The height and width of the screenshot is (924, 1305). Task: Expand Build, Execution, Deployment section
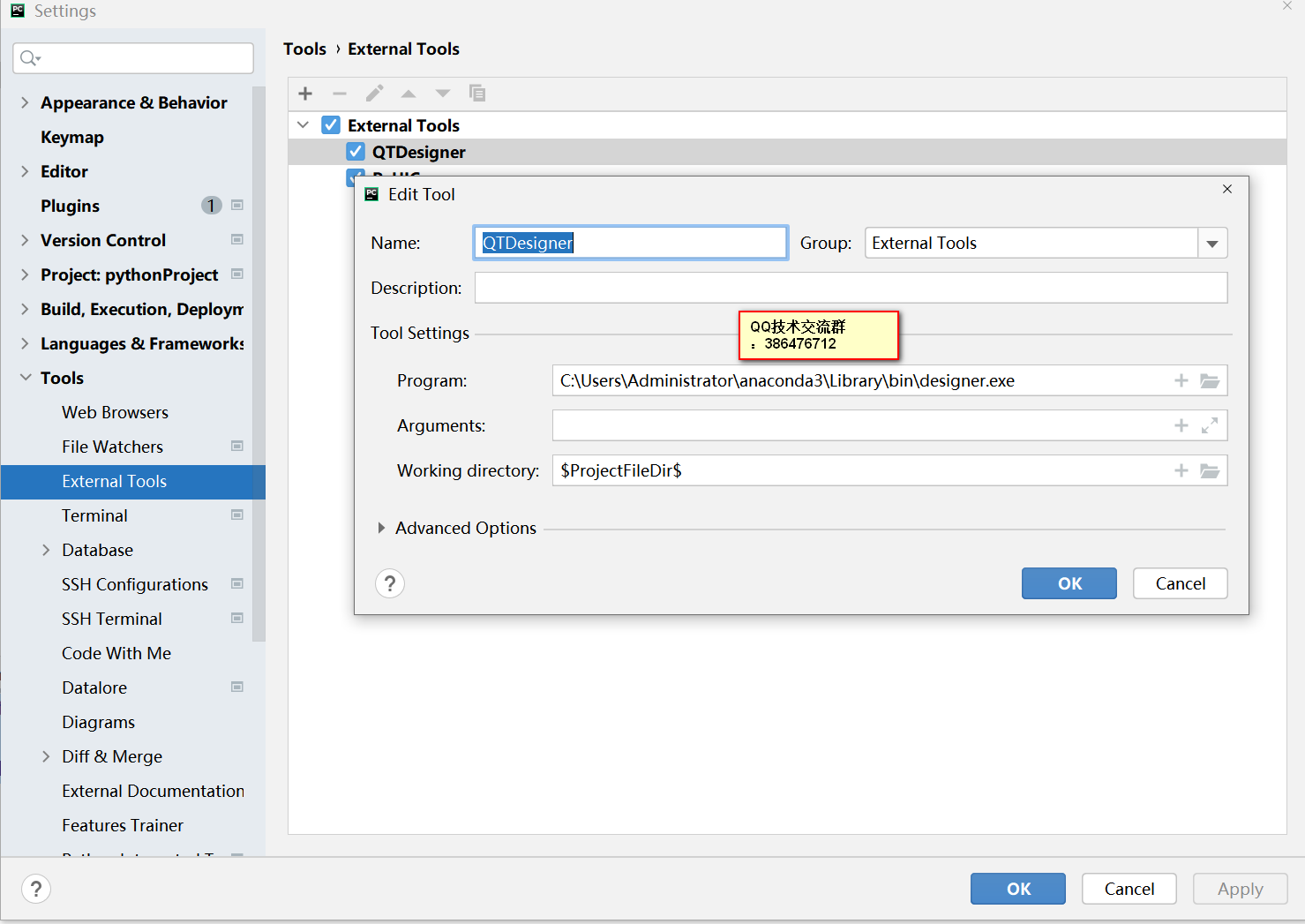tap(25, 309)
